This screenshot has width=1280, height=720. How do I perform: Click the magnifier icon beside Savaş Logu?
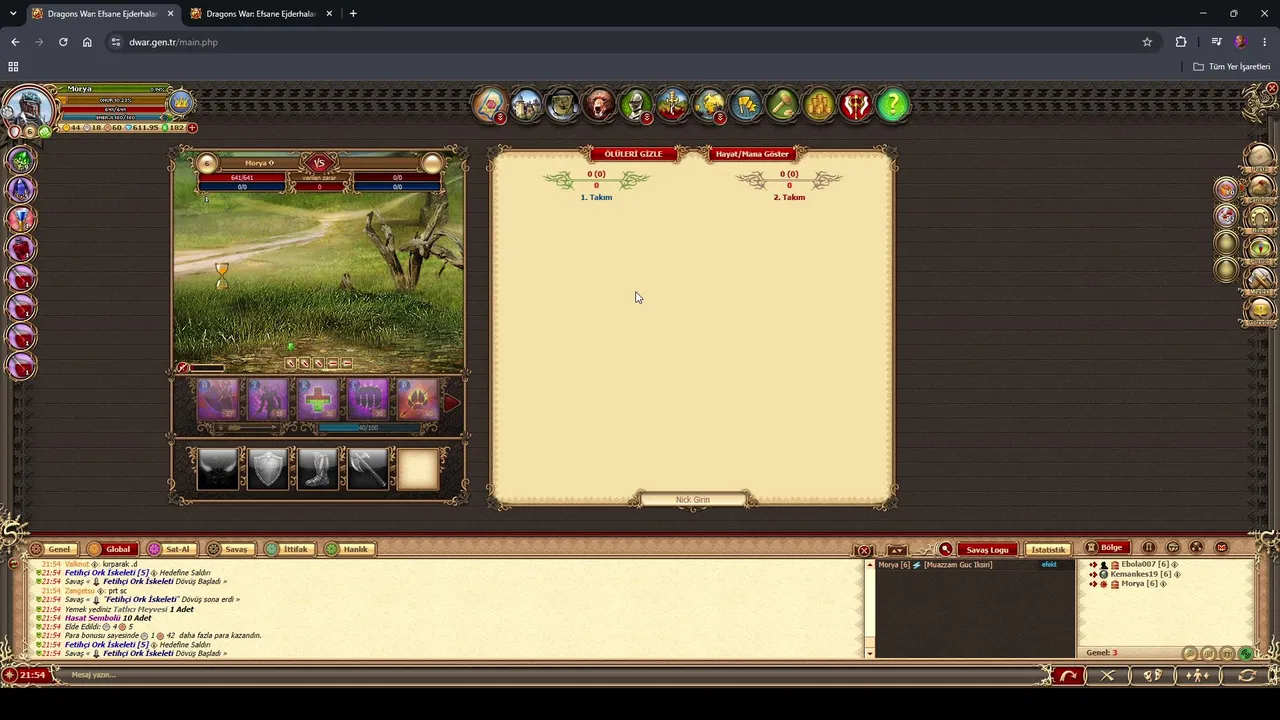click(x=945, y=549)
